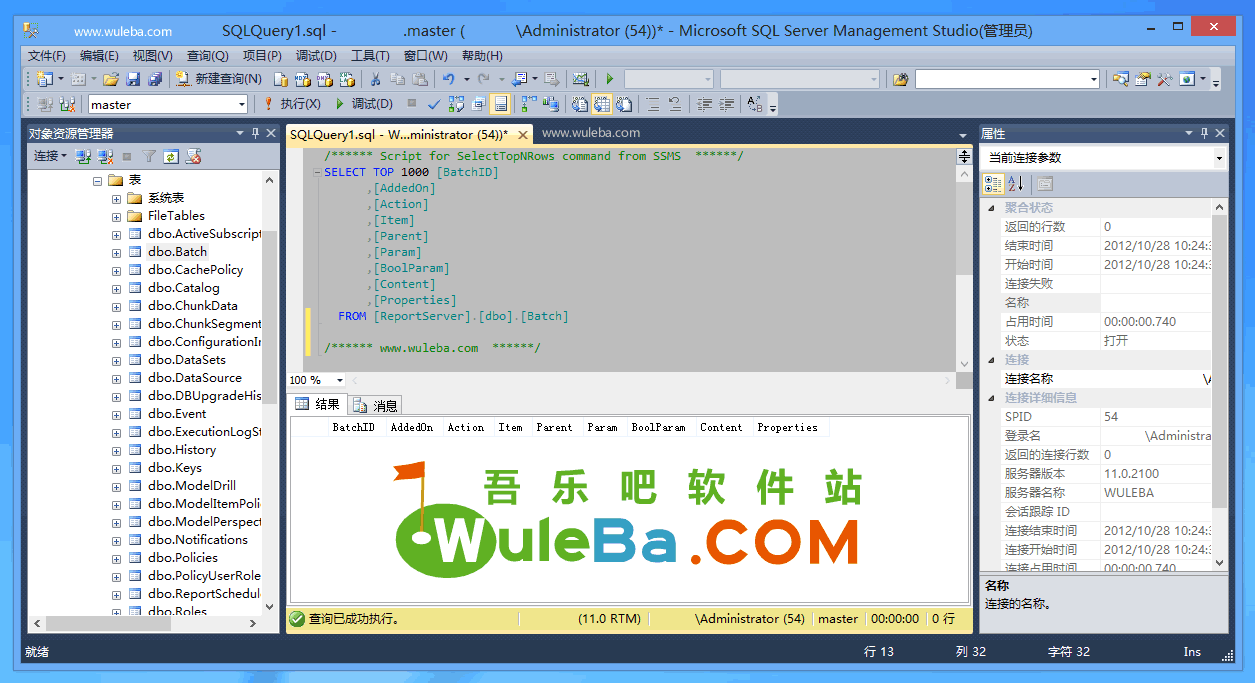Image resolution: width=1255 pixels, height=683 pixels.
Task: Expand the 系统表 folder node
Action: click(x=117, y=198)
